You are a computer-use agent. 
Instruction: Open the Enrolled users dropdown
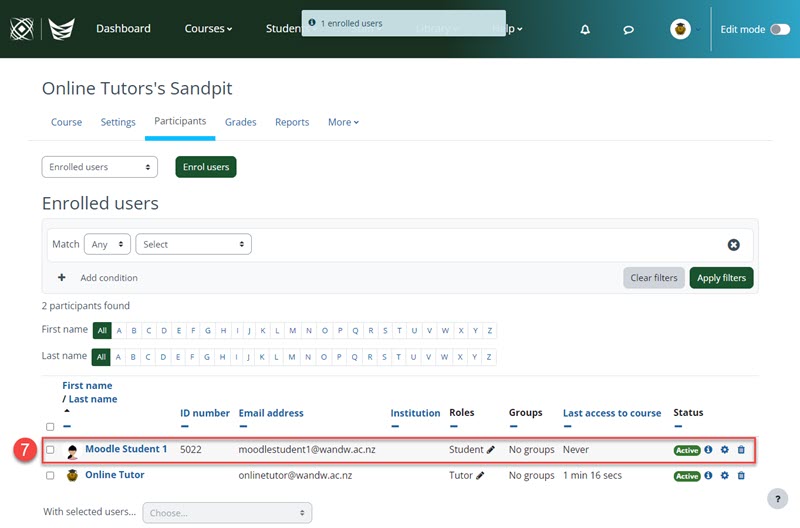pyautogui.click(x=99, y=167)
